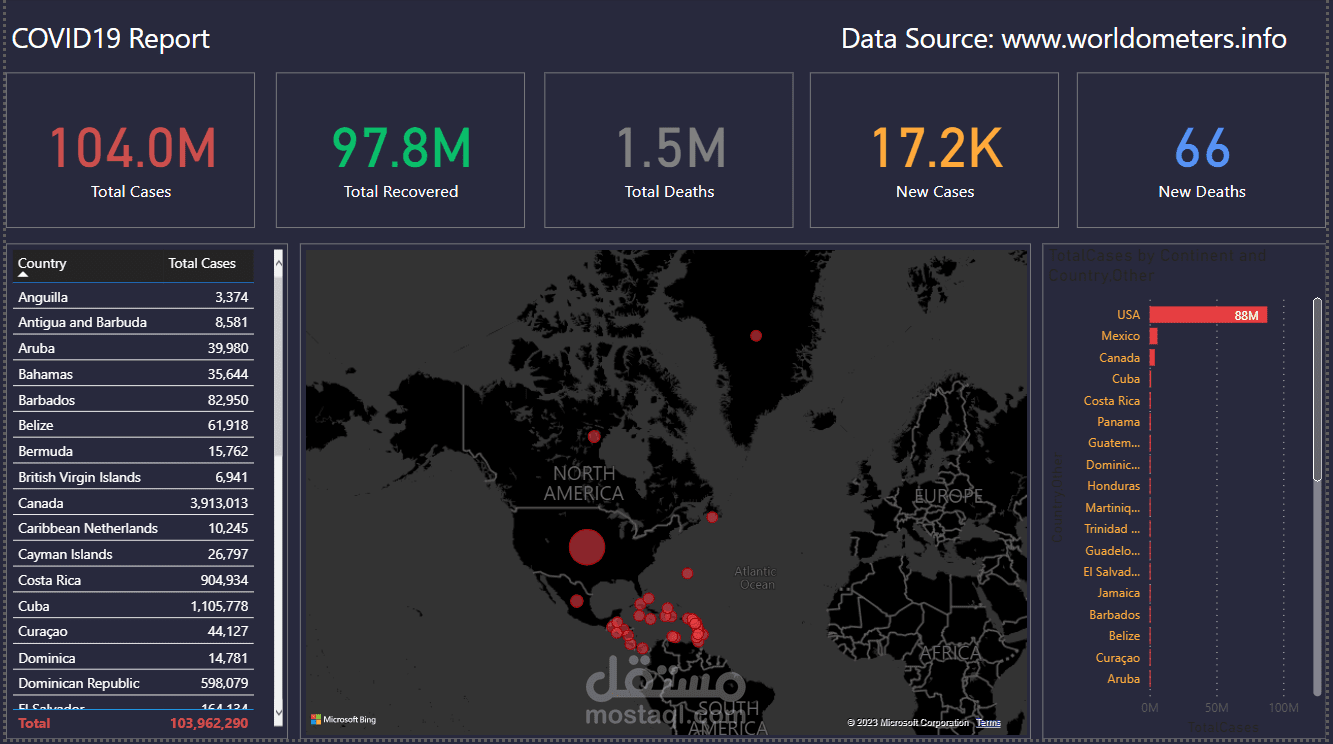The width and height of the screenshot is (1333, 744).
Task: Click the bar chart vertical scrollbar thumb
Action: [x=1318, y=391]
